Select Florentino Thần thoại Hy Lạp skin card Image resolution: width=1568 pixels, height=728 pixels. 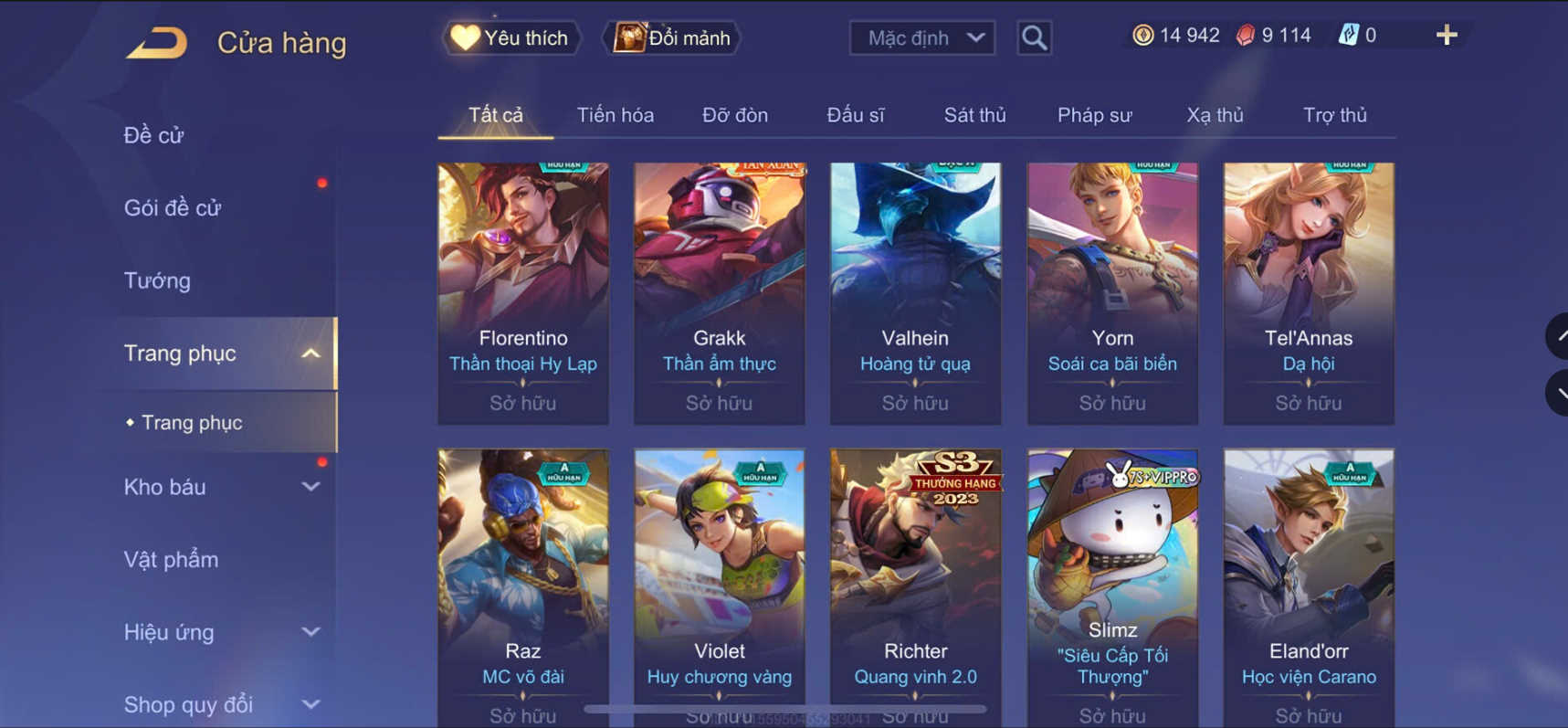coord(523,293)
